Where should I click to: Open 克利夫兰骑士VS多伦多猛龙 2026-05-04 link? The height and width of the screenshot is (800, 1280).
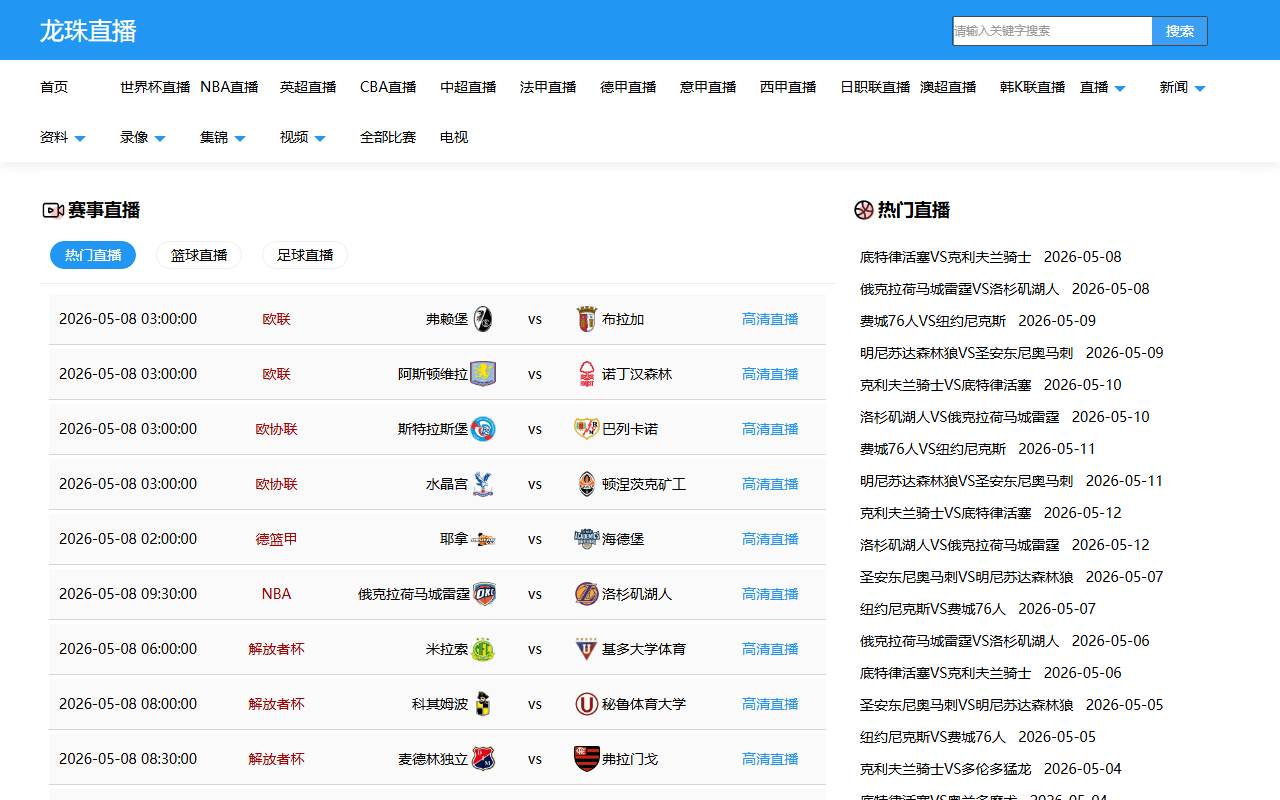pos(991,769)
